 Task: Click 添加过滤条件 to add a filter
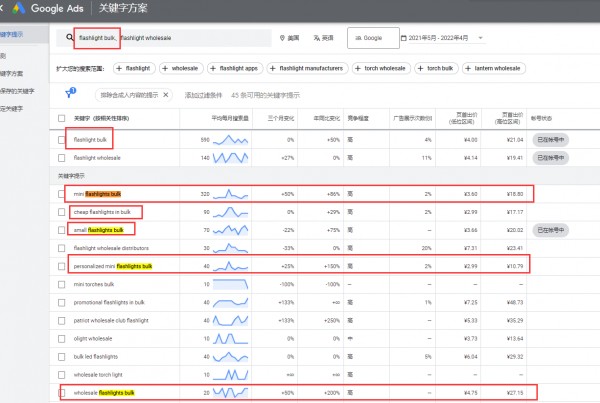[x=203, y=95]
